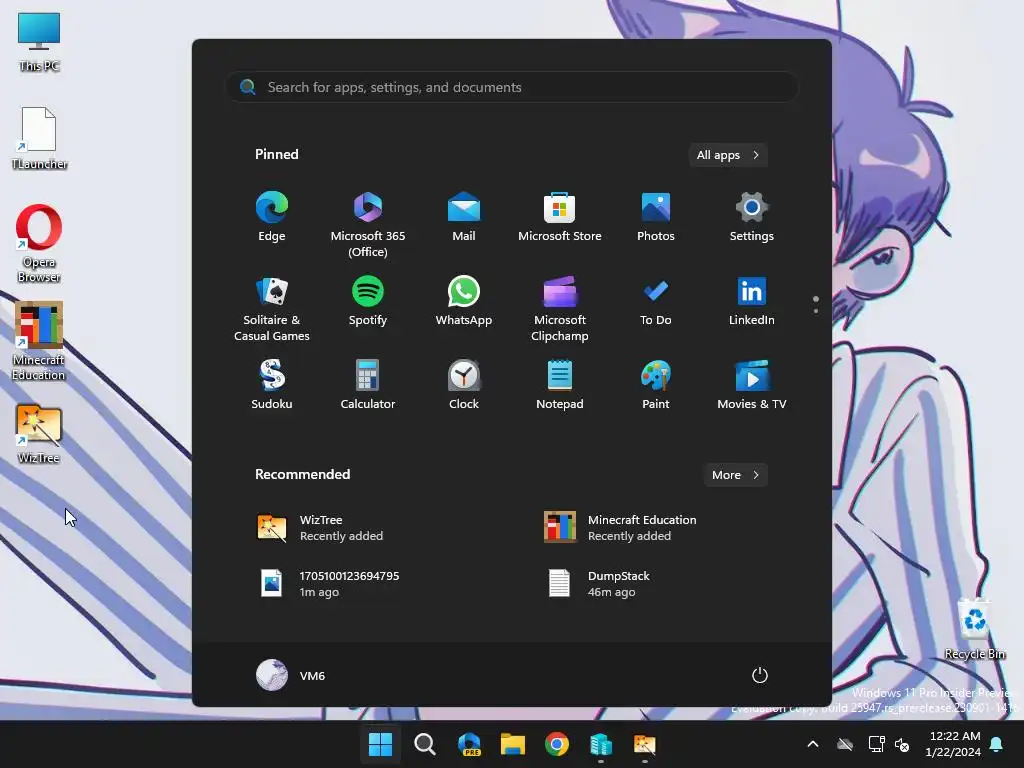The image size is (1024, 768).
Task: Switch to WizTree on the taskbar
Action: pos(645,744)
